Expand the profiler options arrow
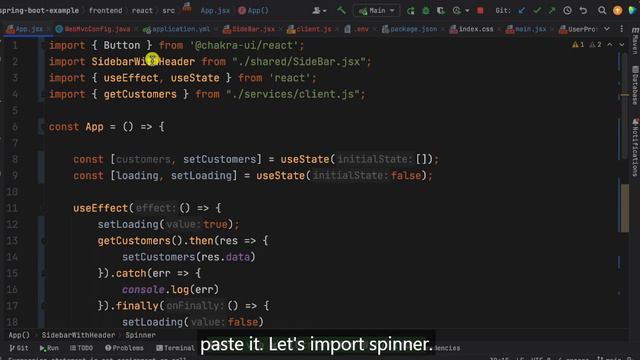The height and width of the screenshot is (360, 640). click(467, 11)
